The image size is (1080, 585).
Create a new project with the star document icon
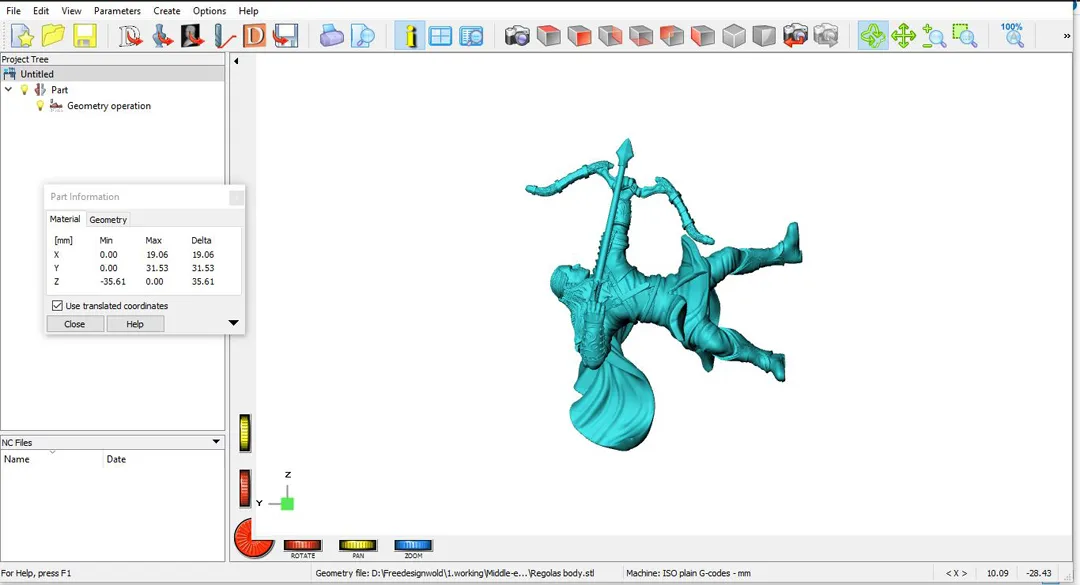click(22, 36)
